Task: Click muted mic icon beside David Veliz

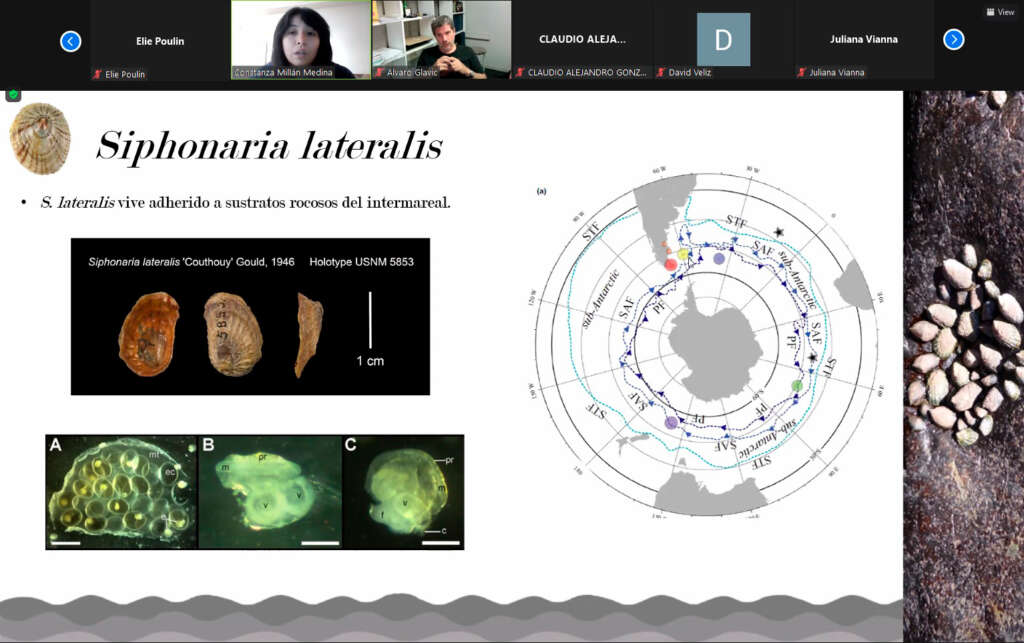Action: tap(661, 72)
